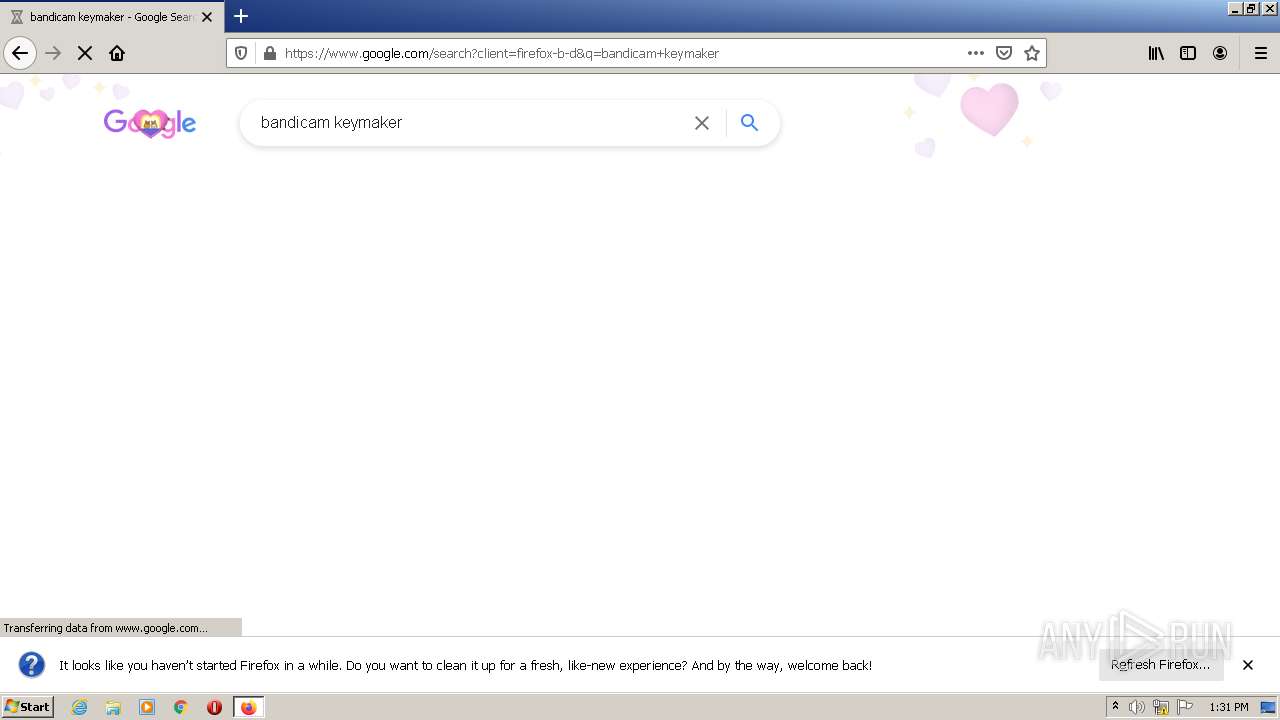Open a new tab

point(241,16)
